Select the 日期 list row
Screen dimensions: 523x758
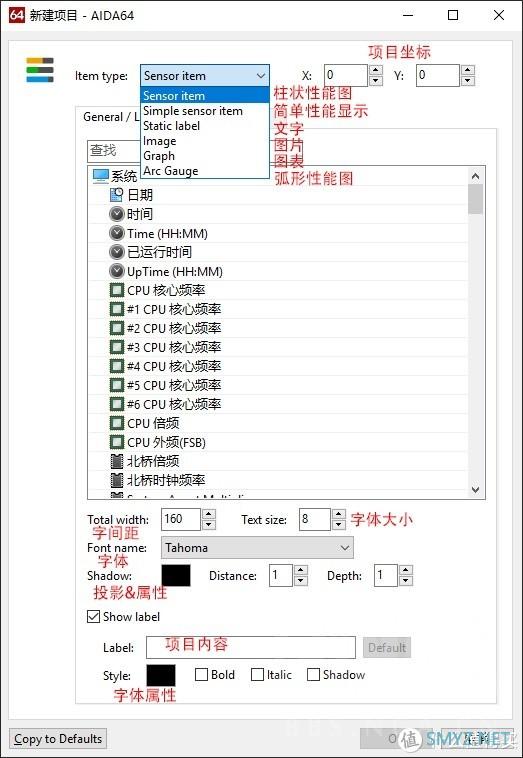coord(278,194)
